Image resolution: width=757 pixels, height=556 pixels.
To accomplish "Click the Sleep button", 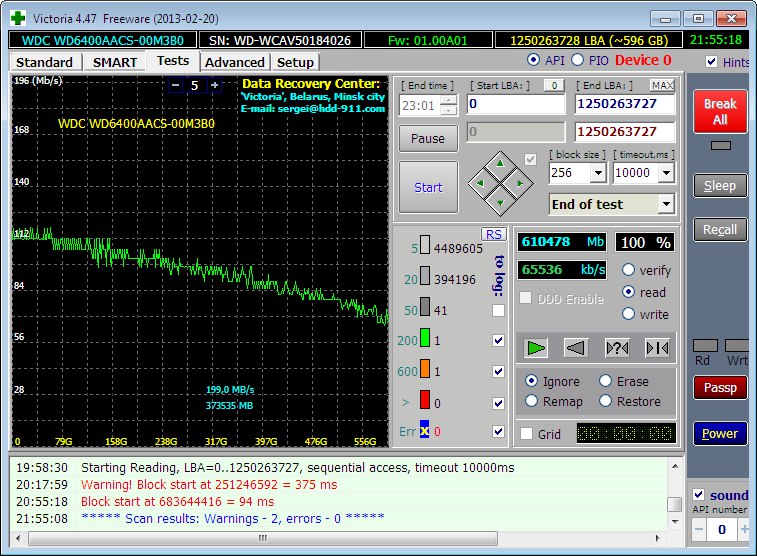I will pyautogui.click(x=720, y=186).
